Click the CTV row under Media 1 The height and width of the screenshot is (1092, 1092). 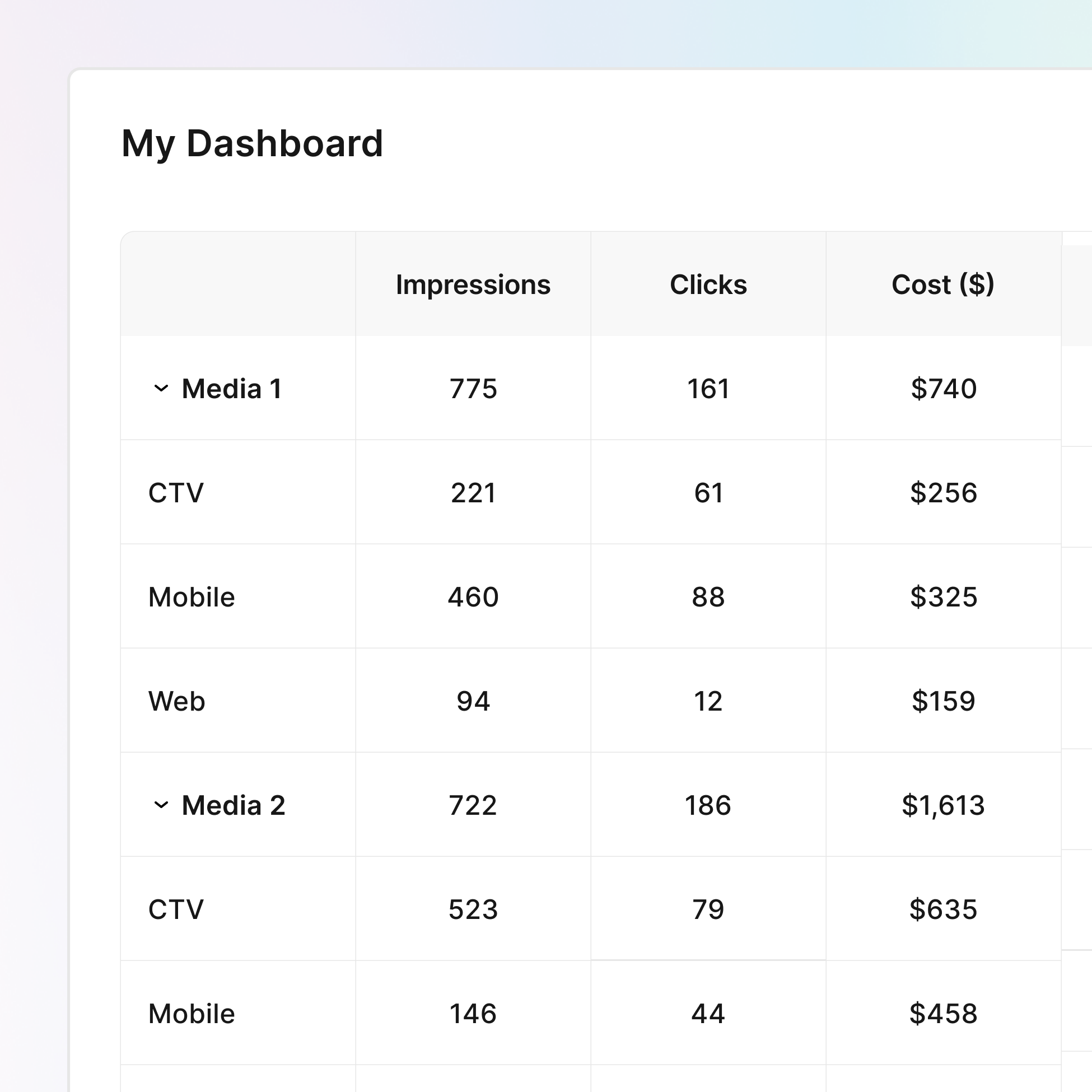coord(176,493)
